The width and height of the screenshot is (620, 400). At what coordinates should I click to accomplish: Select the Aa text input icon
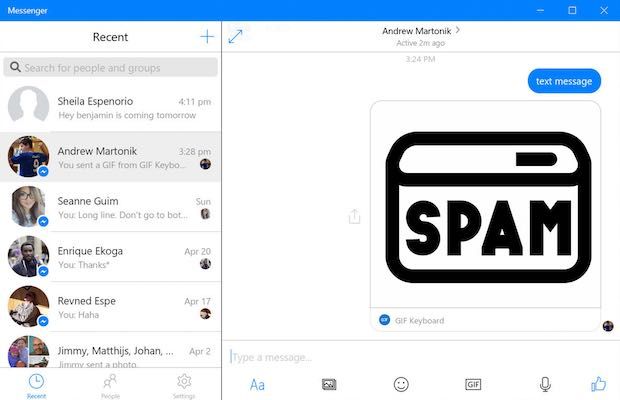[257, 385]
